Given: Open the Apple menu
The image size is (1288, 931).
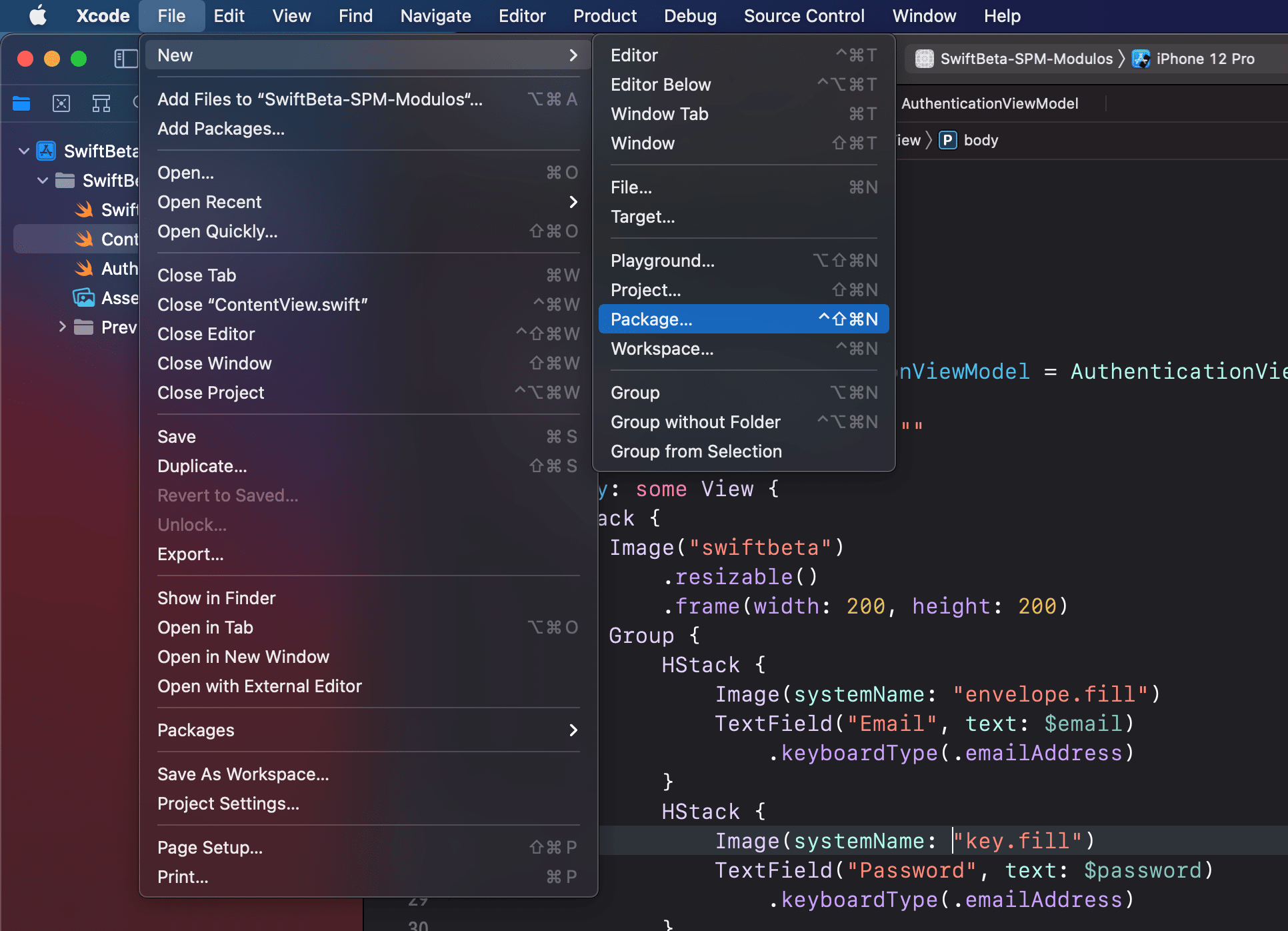Looking at the screenshot, I should [38, 15].
